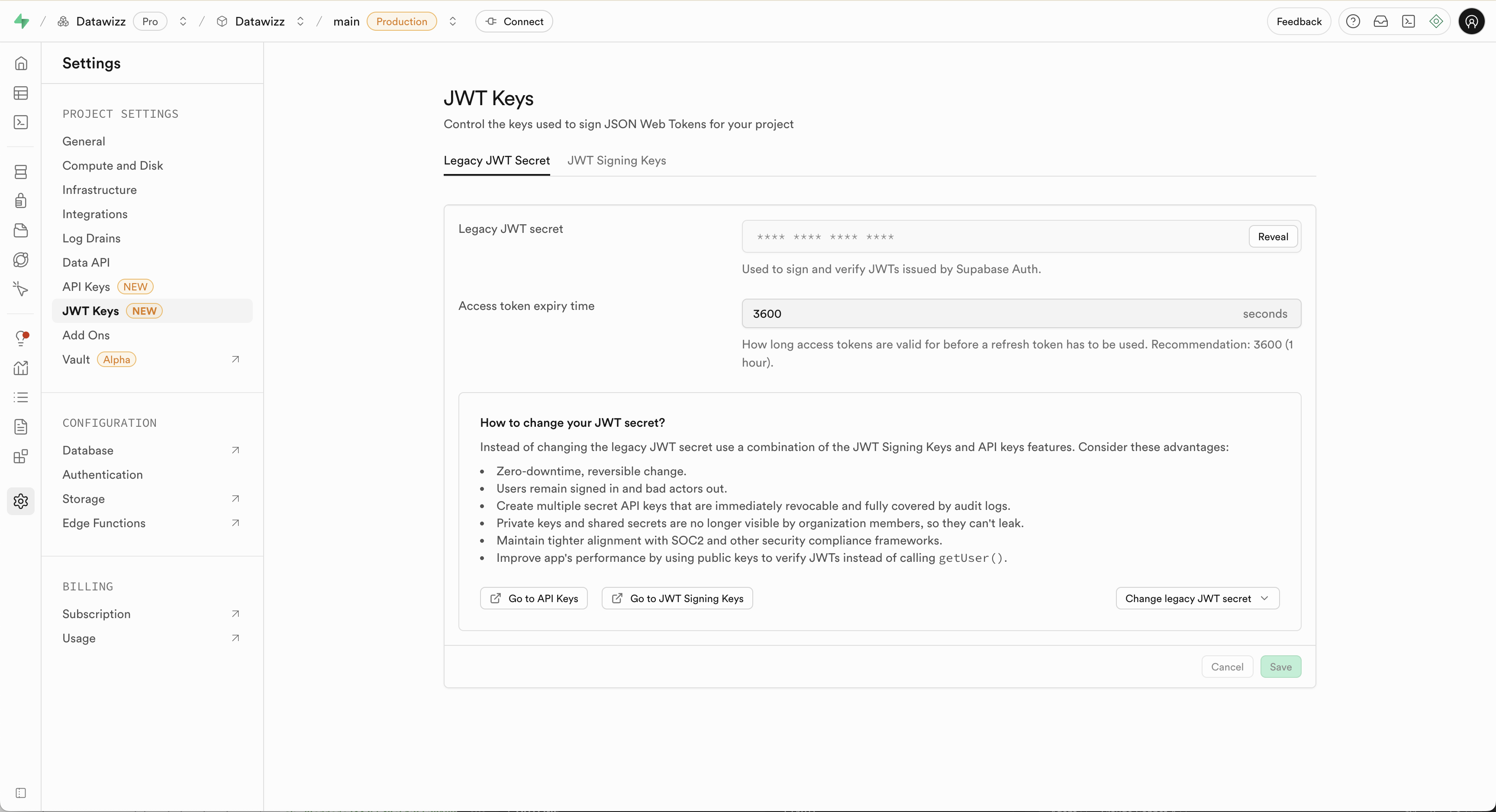This screenshot has height=812, width=1496.
Task: Select the Legacy JWT Secret tab
Action: pyautogui.click(x=497, y=160)
